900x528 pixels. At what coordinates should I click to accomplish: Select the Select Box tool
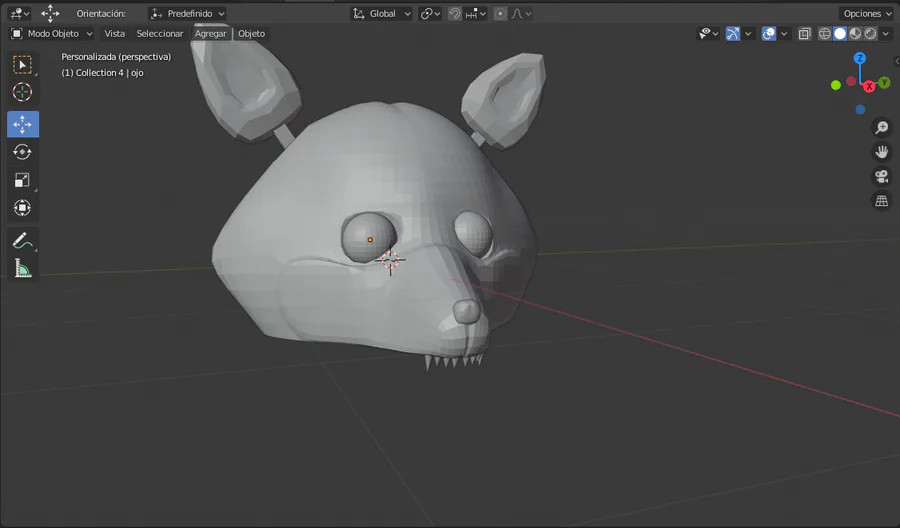pos(22,64)
